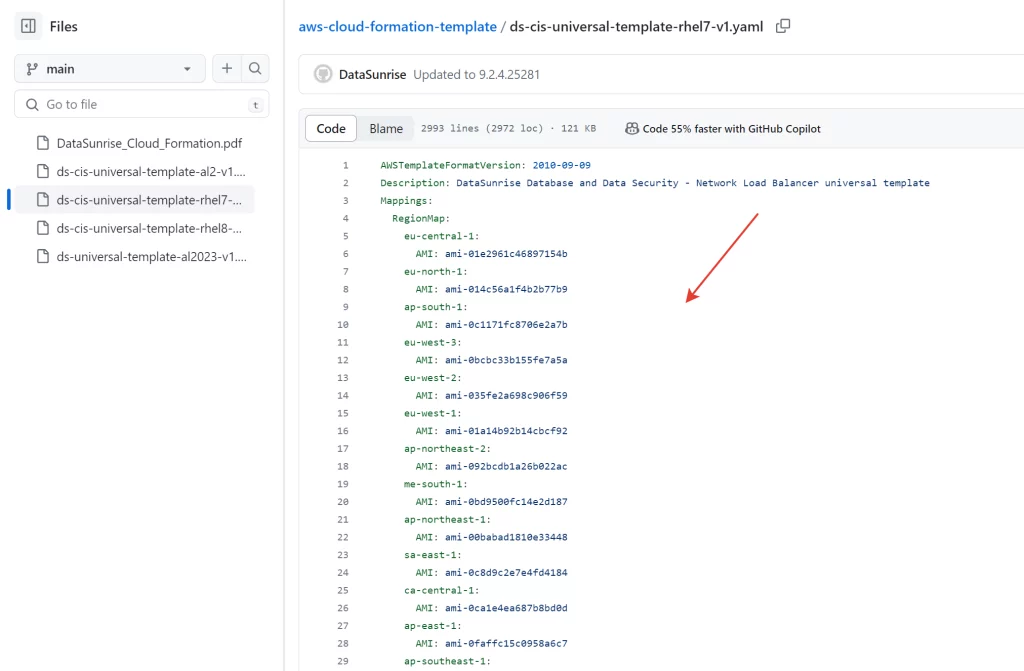Viewport: 1024px width, 671px height.
Task: Click the copy path icon
Action: coord(783,26)
